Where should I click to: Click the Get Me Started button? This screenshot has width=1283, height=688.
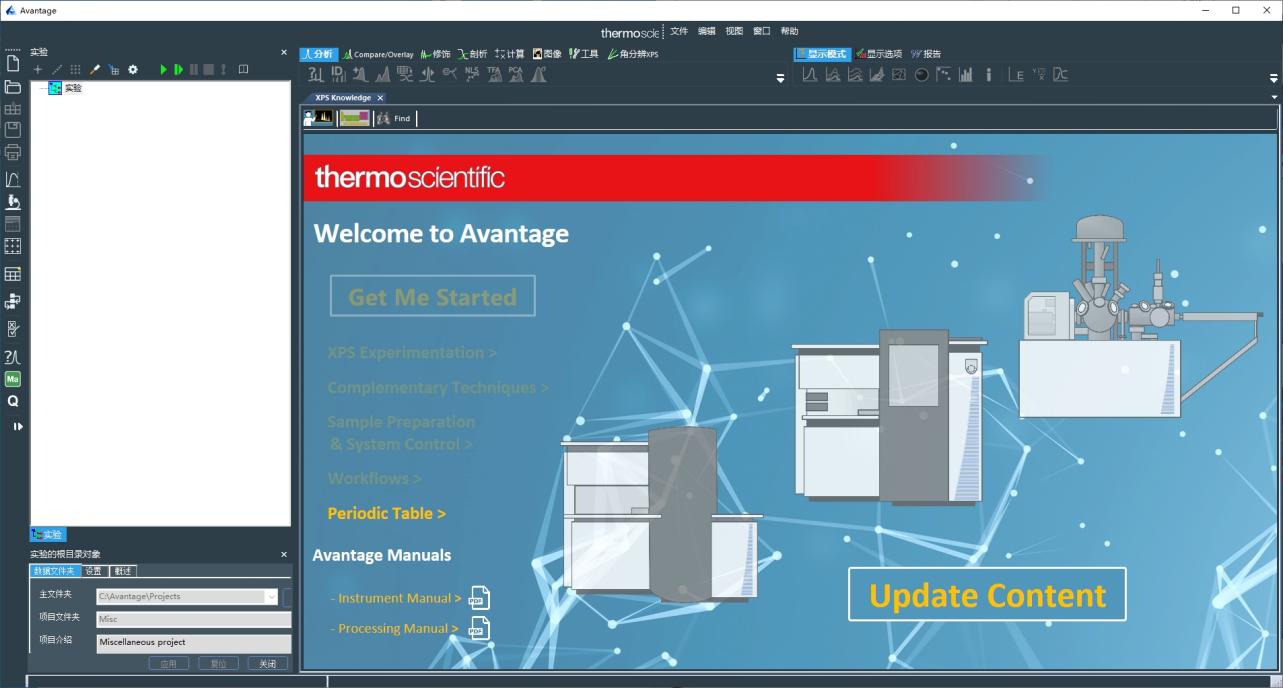coord(432,297)
